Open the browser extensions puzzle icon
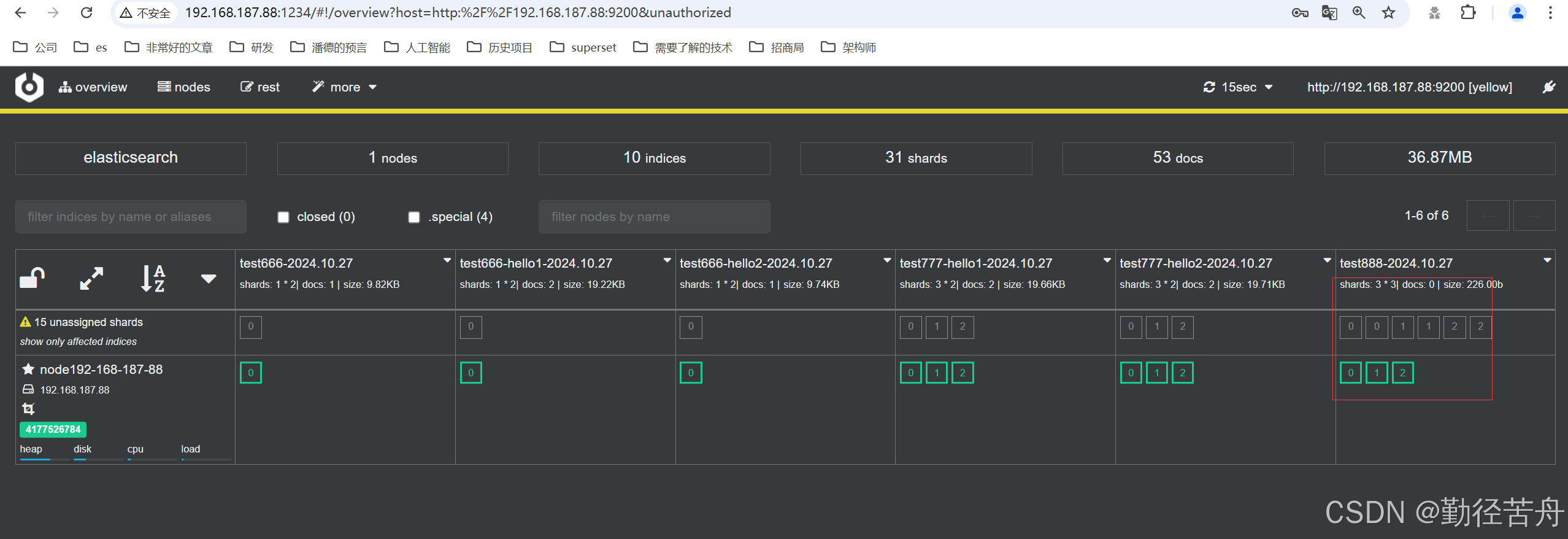Image resolution: width=1568 pixels, height=539 pixels. (1468, 13)
